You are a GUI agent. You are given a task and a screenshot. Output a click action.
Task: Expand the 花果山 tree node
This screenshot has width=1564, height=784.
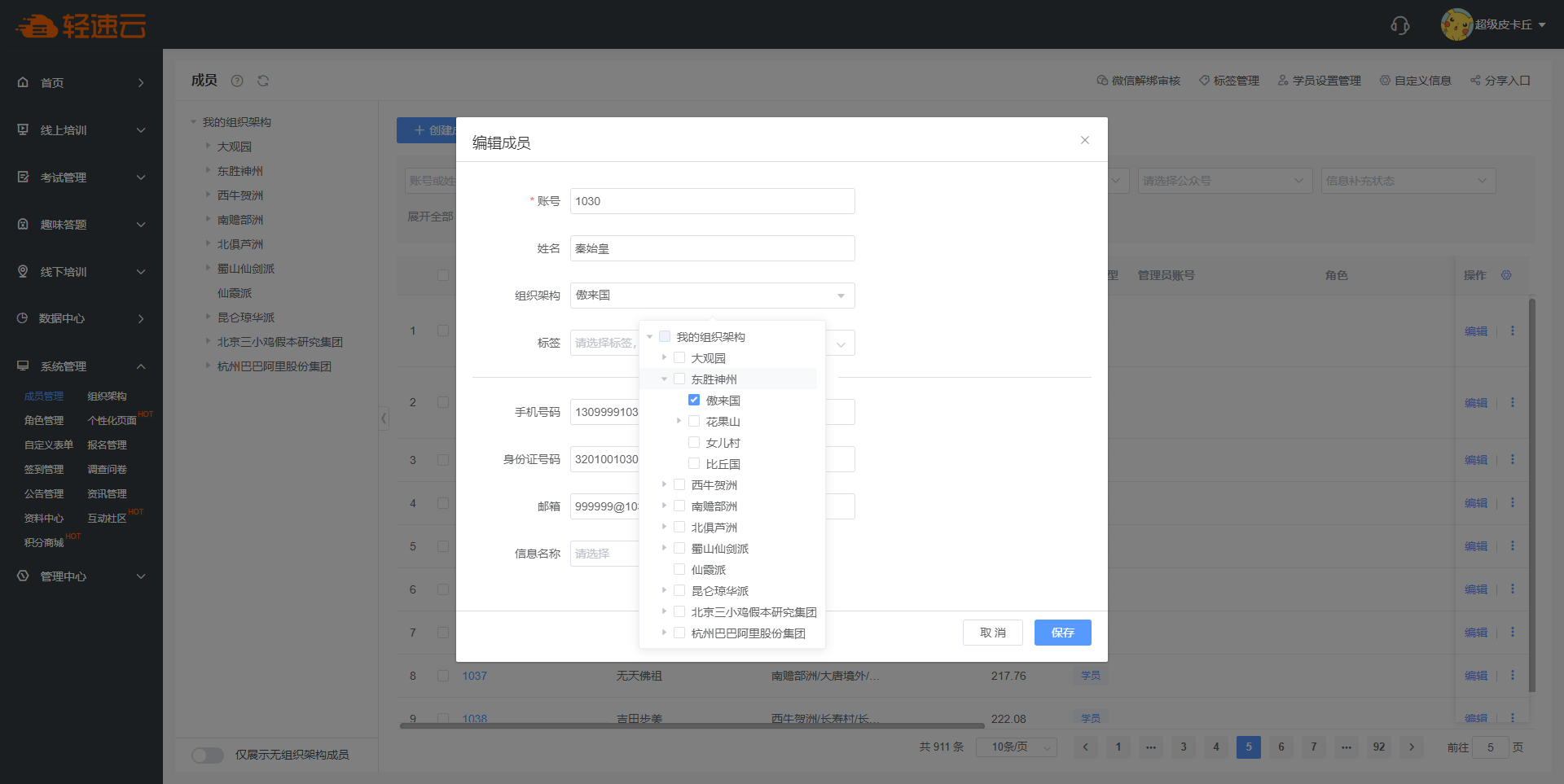[679, 421]
